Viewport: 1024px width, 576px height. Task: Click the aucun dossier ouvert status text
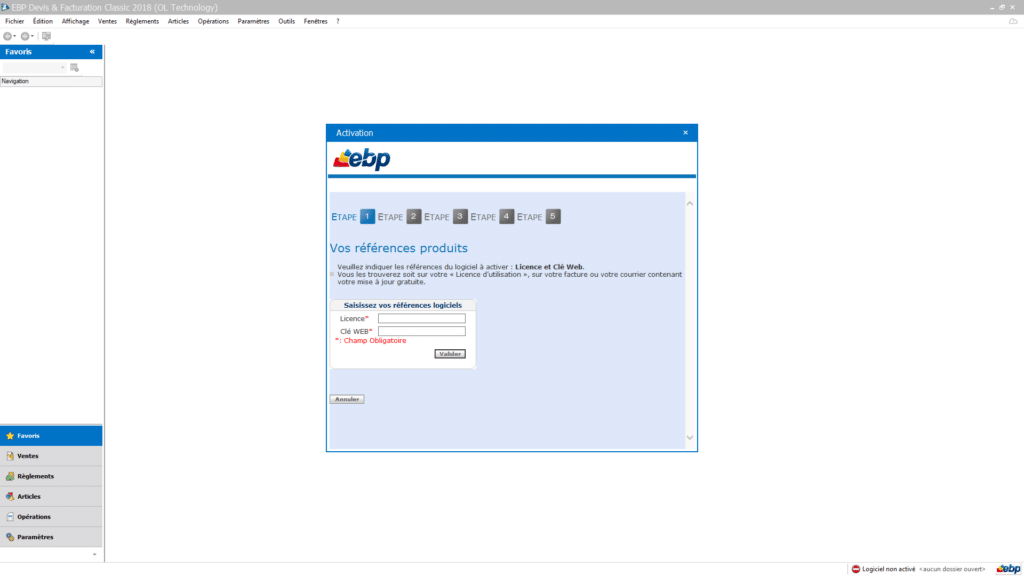tap(952, 569)
